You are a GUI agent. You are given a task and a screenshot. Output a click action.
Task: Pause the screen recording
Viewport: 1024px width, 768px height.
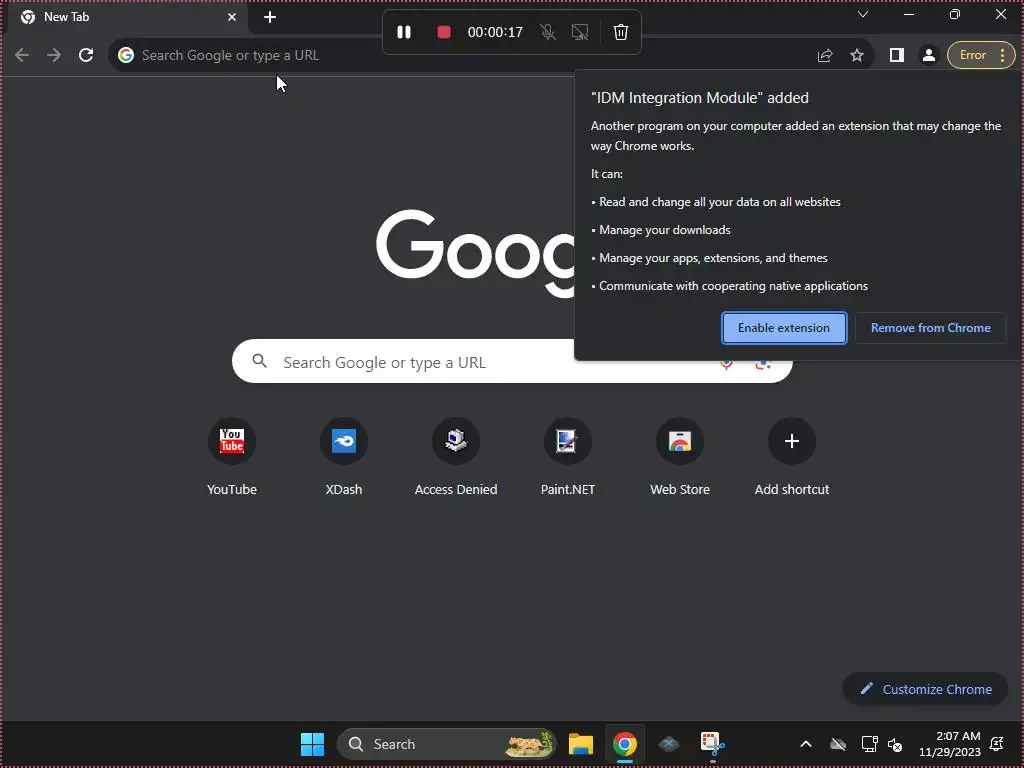(x=404, y=32)
